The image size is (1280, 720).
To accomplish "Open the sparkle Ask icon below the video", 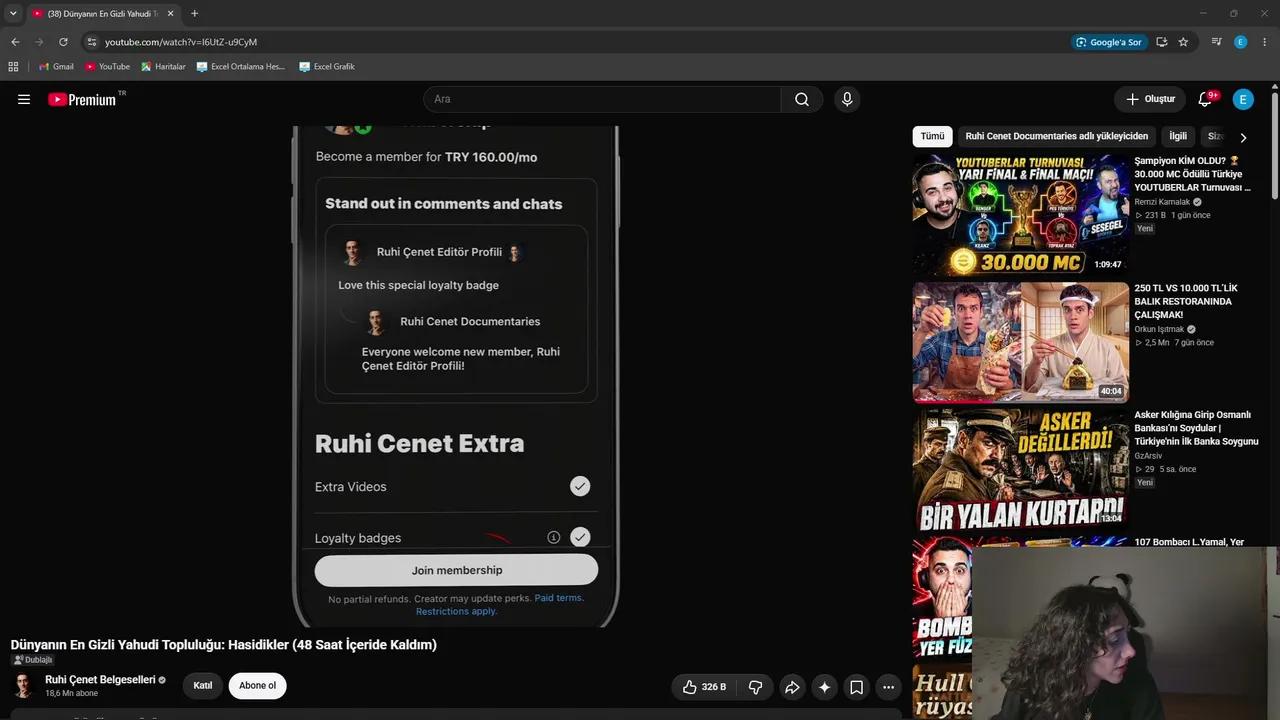I will click(x=824, y=687).
